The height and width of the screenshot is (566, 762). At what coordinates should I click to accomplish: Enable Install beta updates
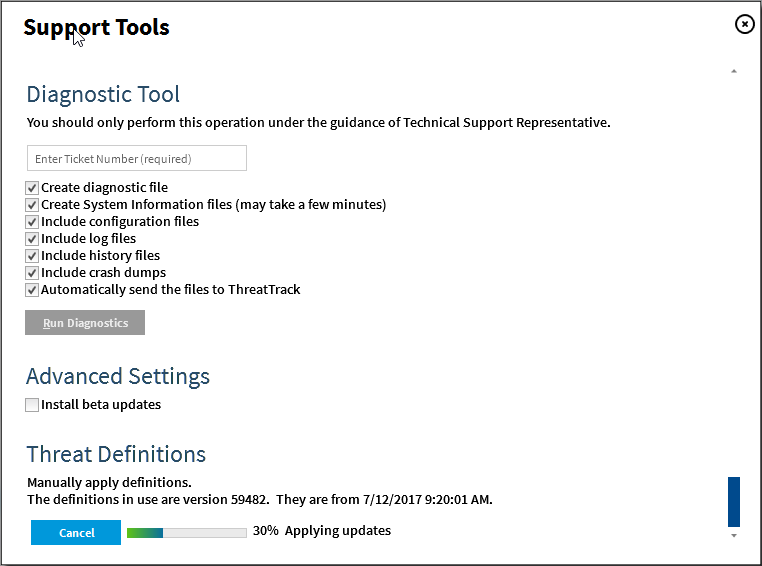point(32,405)
